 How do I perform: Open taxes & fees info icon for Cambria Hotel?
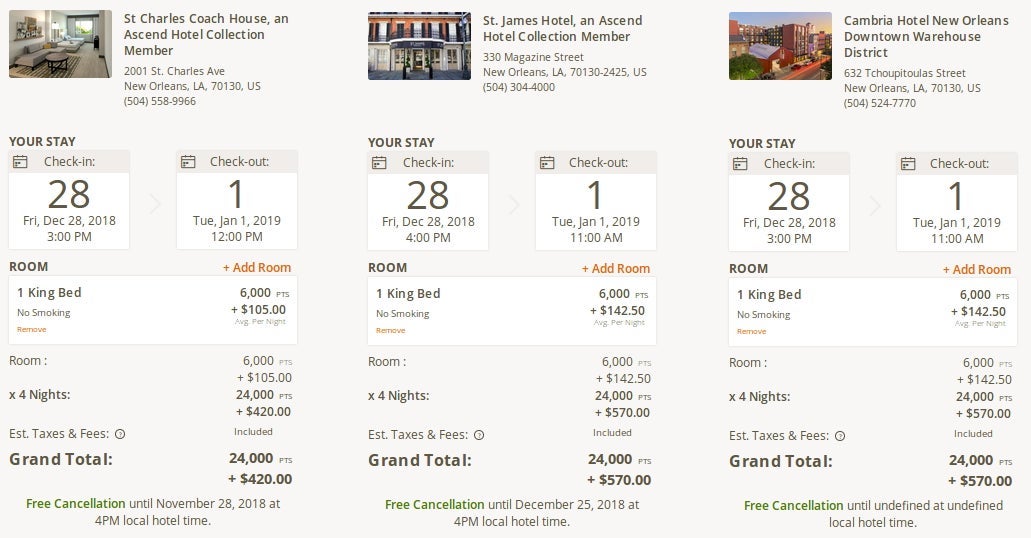[x=840, y=436]
